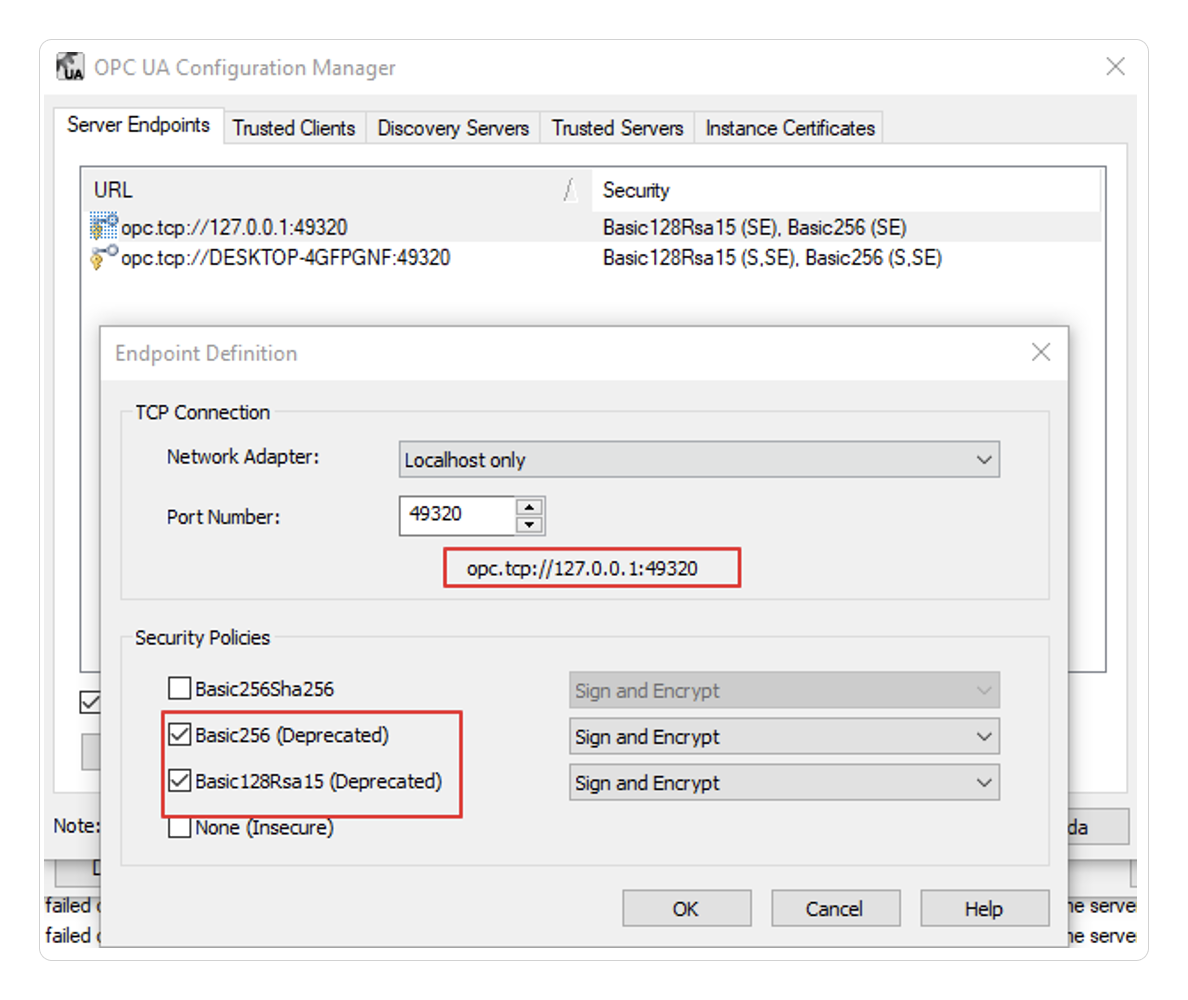Decrease the port number with down arrow
This screenshot has height=1000, width=1188.
coord(530,525)
